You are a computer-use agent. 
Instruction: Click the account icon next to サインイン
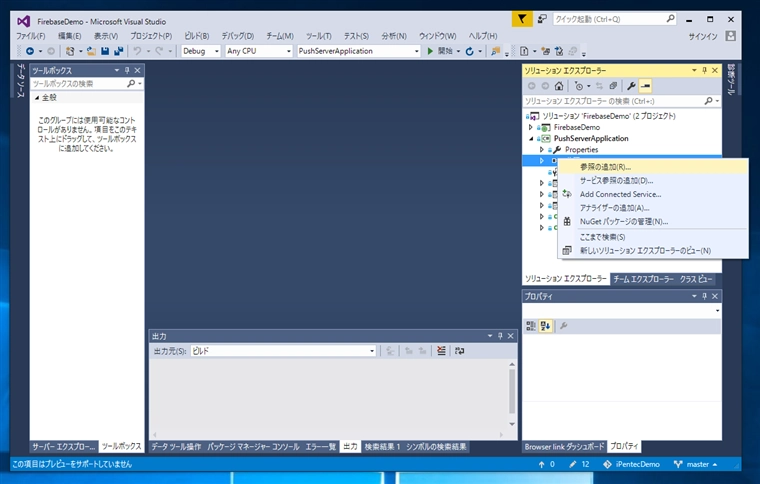coord(730,36)
